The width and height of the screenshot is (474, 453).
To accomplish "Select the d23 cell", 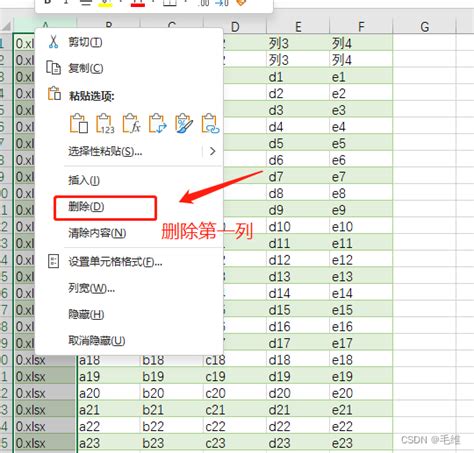I will point(298,443).
